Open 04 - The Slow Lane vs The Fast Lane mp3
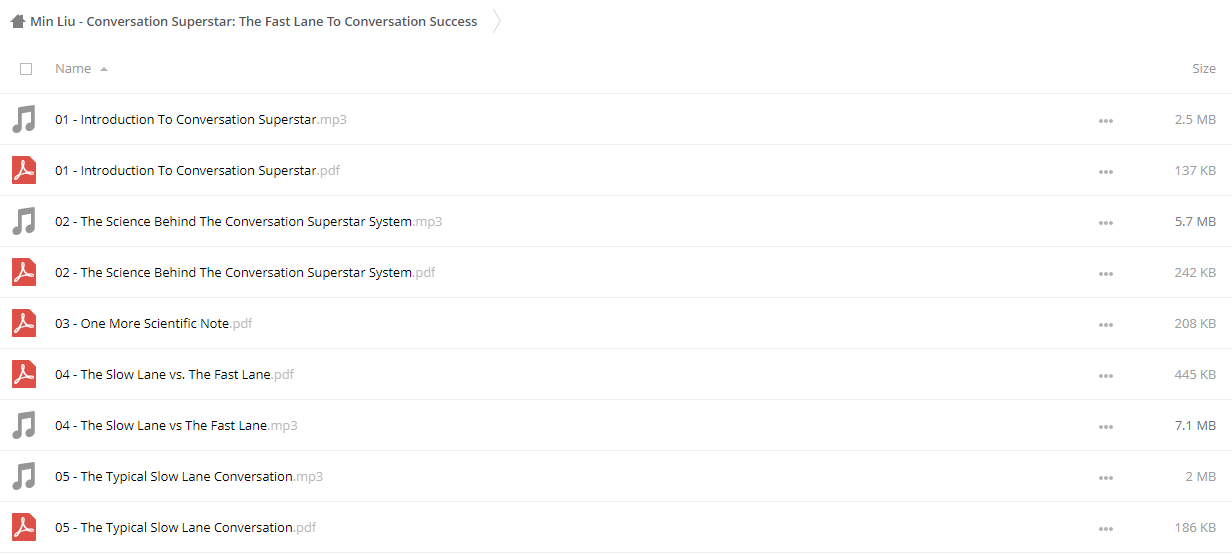1232x555 pixels. click(x=176, y=426)
